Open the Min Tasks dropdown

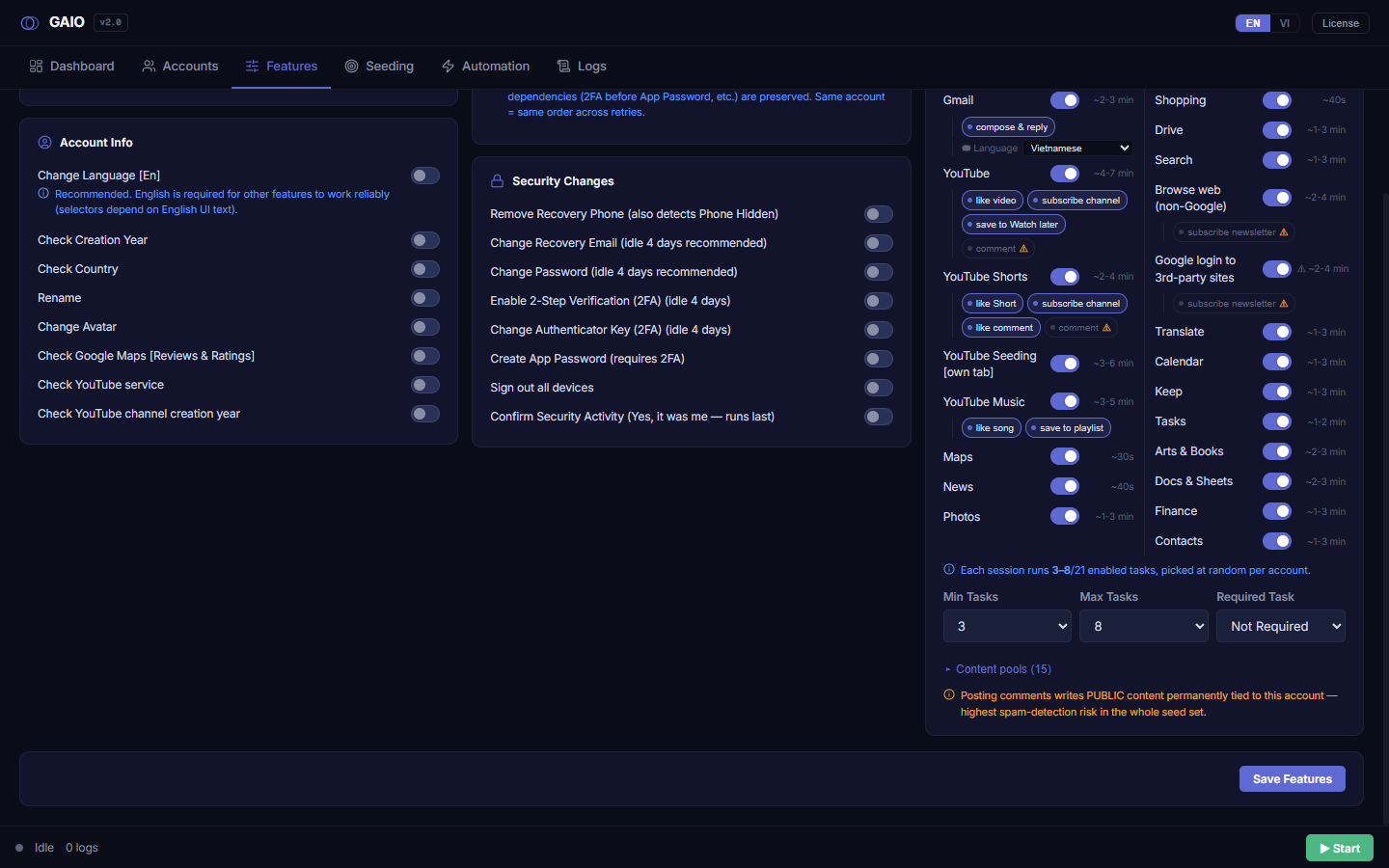click(x=1007, y=626)
